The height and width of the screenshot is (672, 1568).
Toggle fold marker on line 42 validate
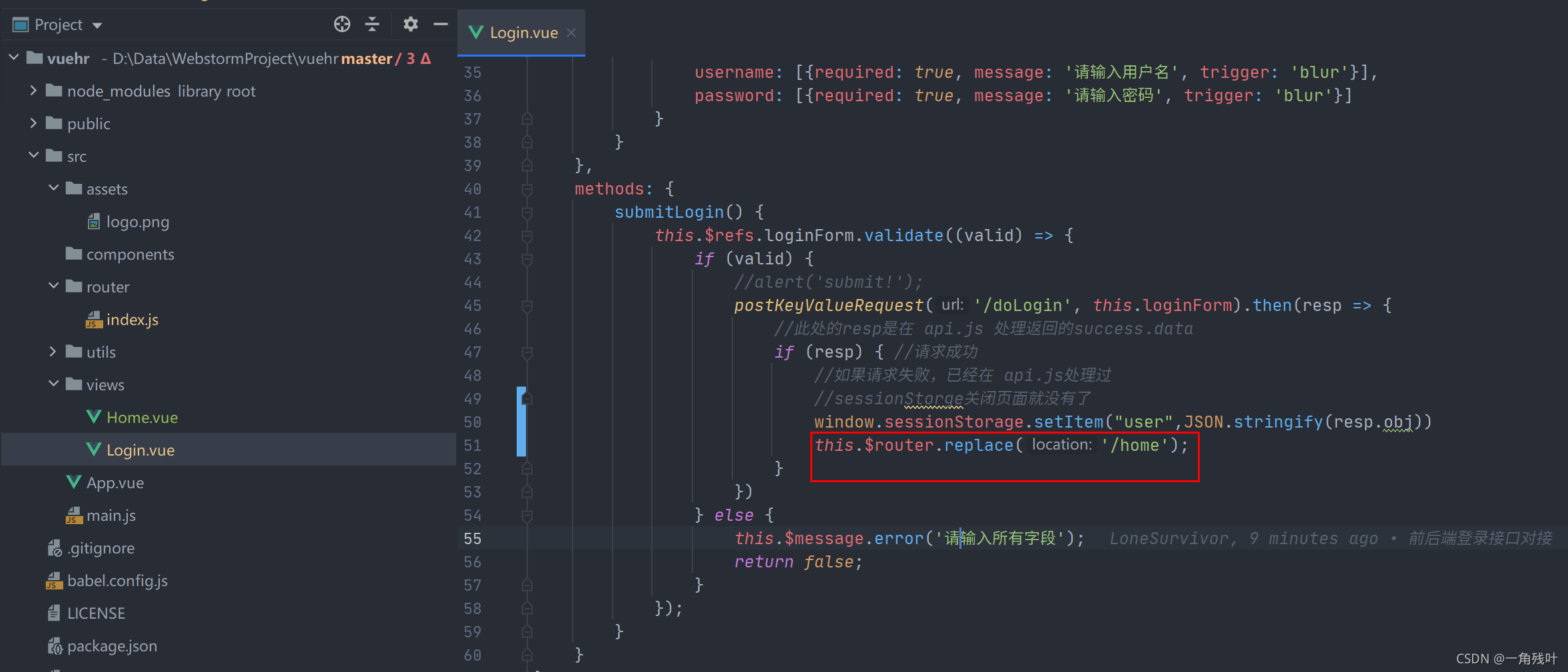pyautogui.click(x=527, y=236)
